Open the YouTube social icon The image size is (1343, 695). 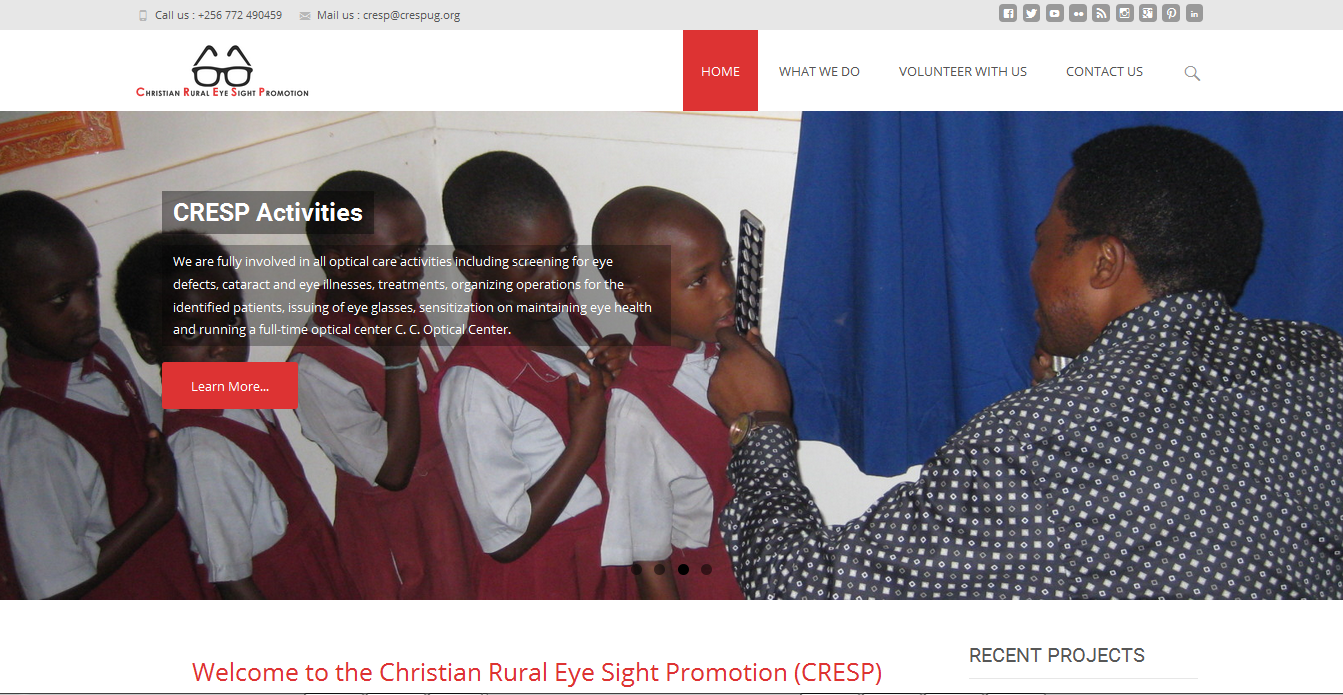point(1055,13)
